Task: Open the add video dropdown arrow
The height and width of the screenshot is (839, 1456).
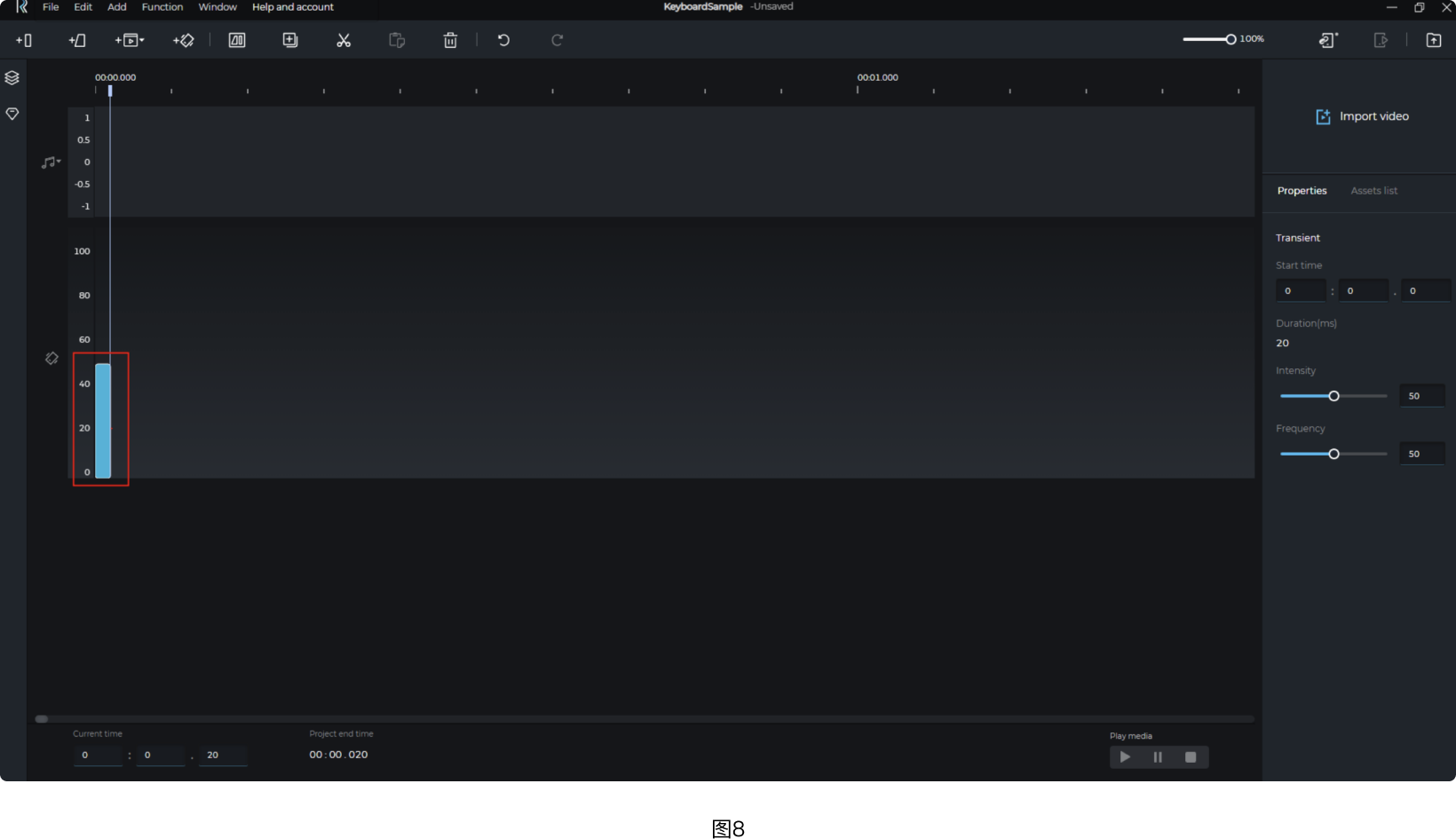Action: (x=140, y=40)
